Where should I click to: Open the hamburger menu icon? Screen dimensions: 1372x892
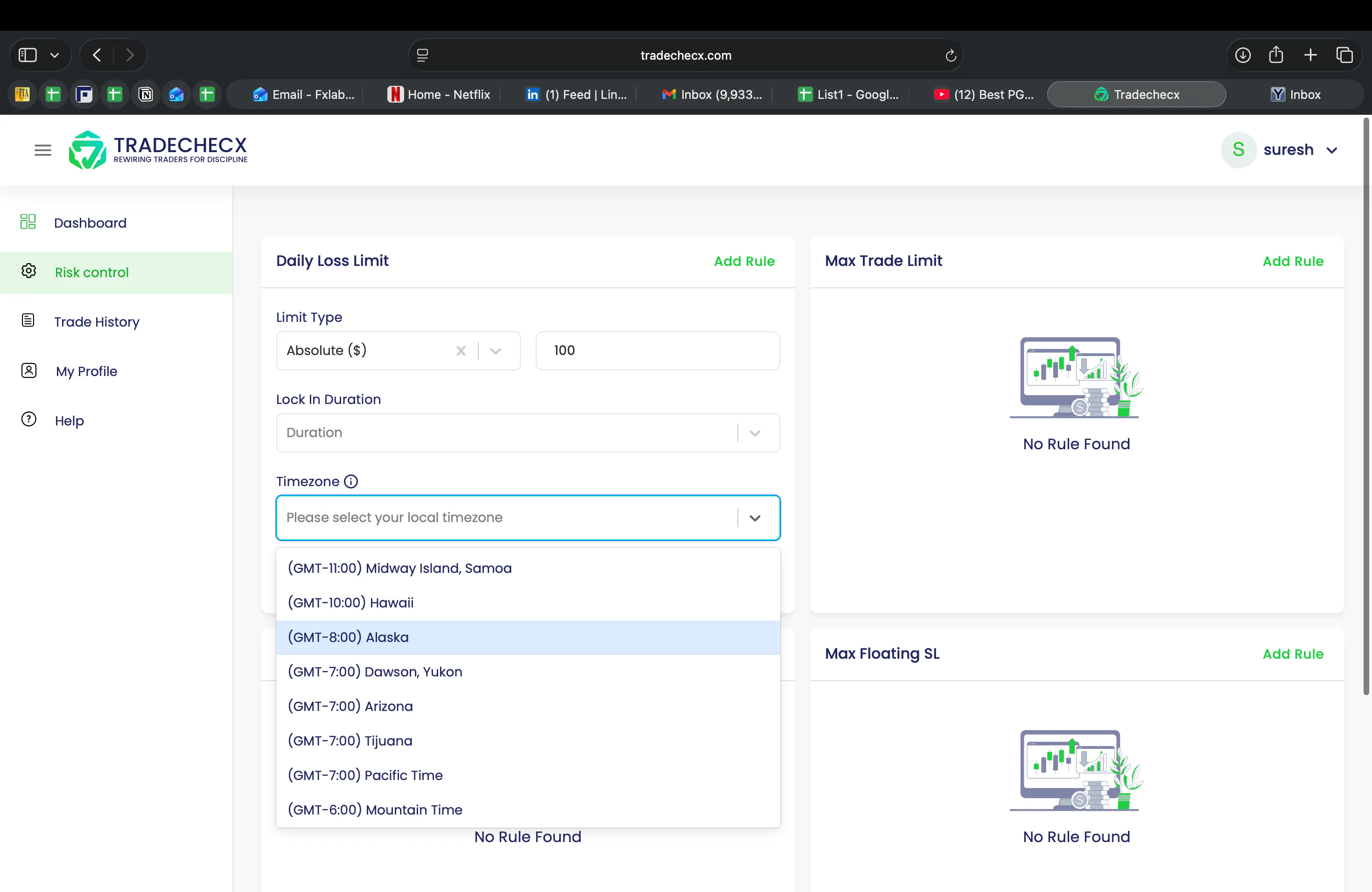tap(42, 150)
